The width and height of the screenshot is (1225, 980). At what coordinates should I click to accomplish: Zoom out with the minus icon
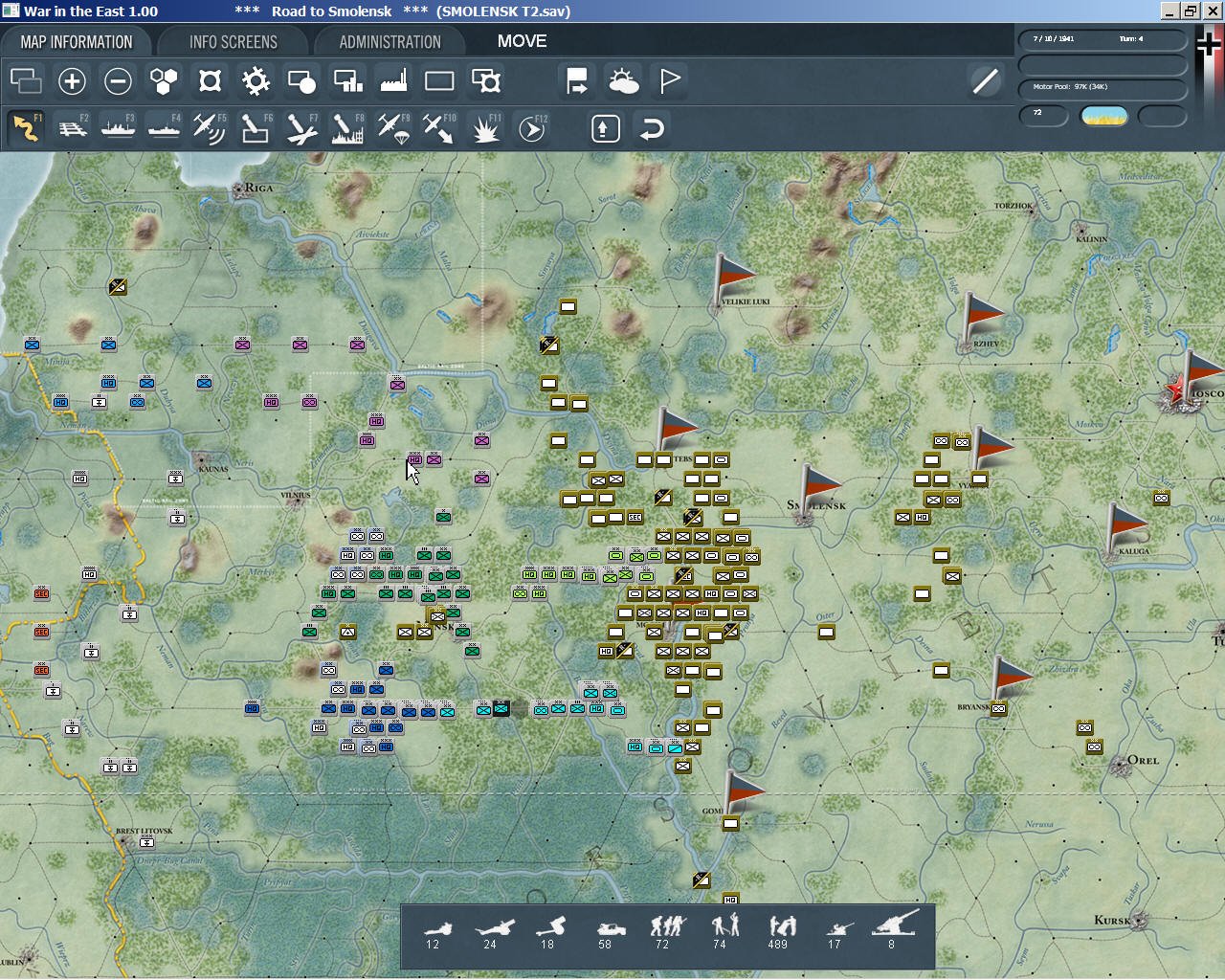(x=118, y=81)
